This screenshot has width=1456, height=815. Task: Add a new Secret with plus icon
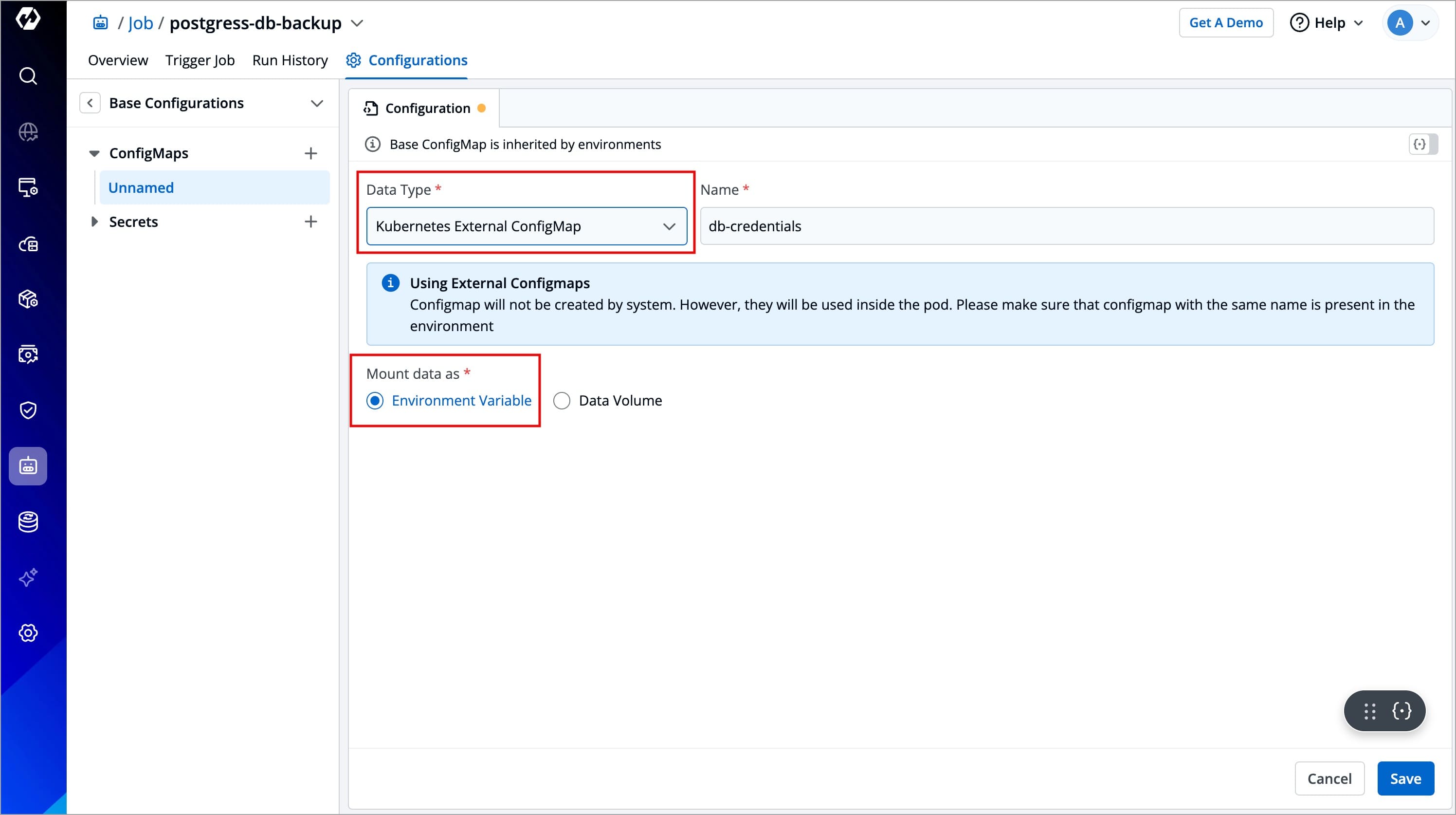click(310, 222)
